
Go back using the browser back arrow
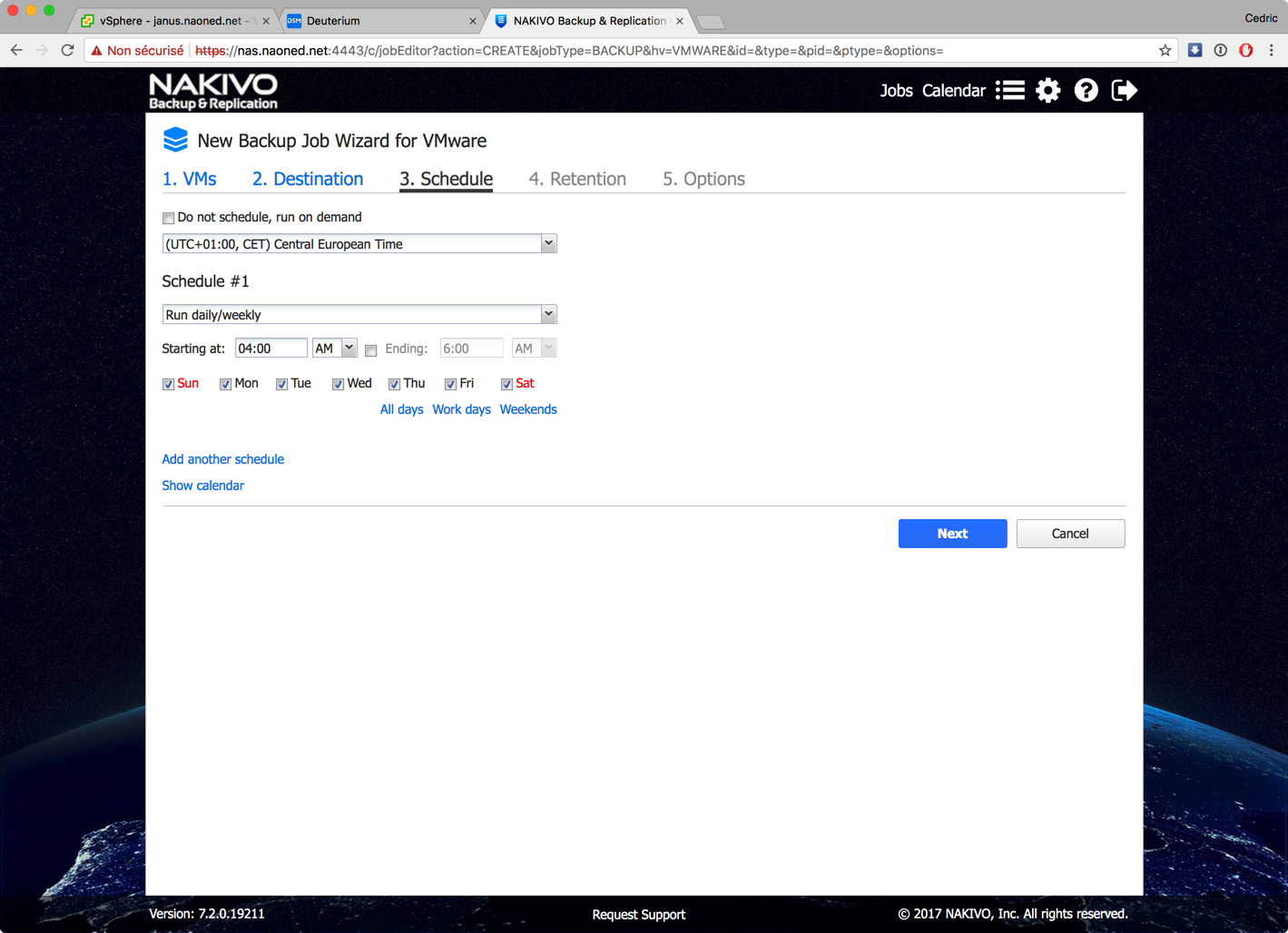coord(16,51)
